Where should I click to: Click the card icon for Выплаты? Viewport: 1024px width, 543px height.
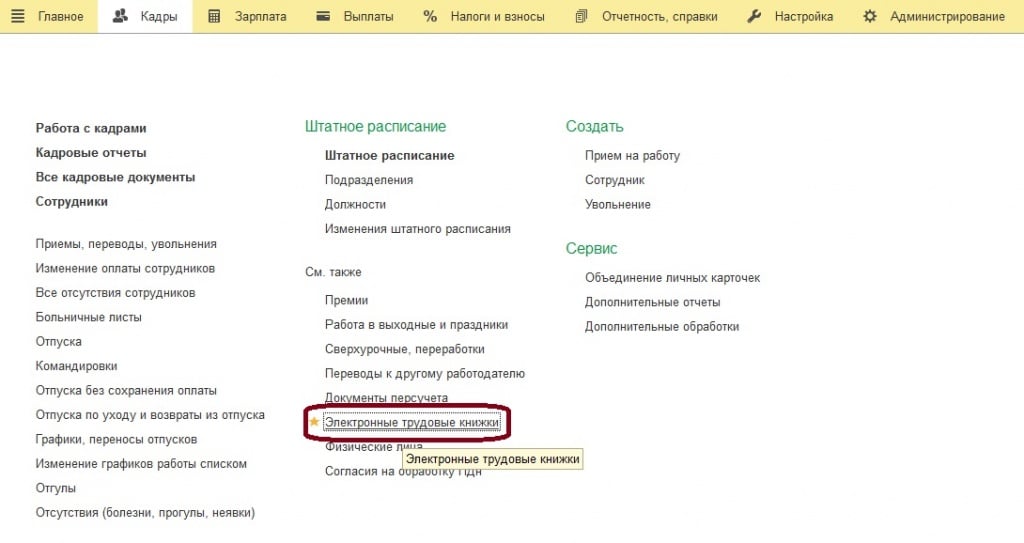323,16
